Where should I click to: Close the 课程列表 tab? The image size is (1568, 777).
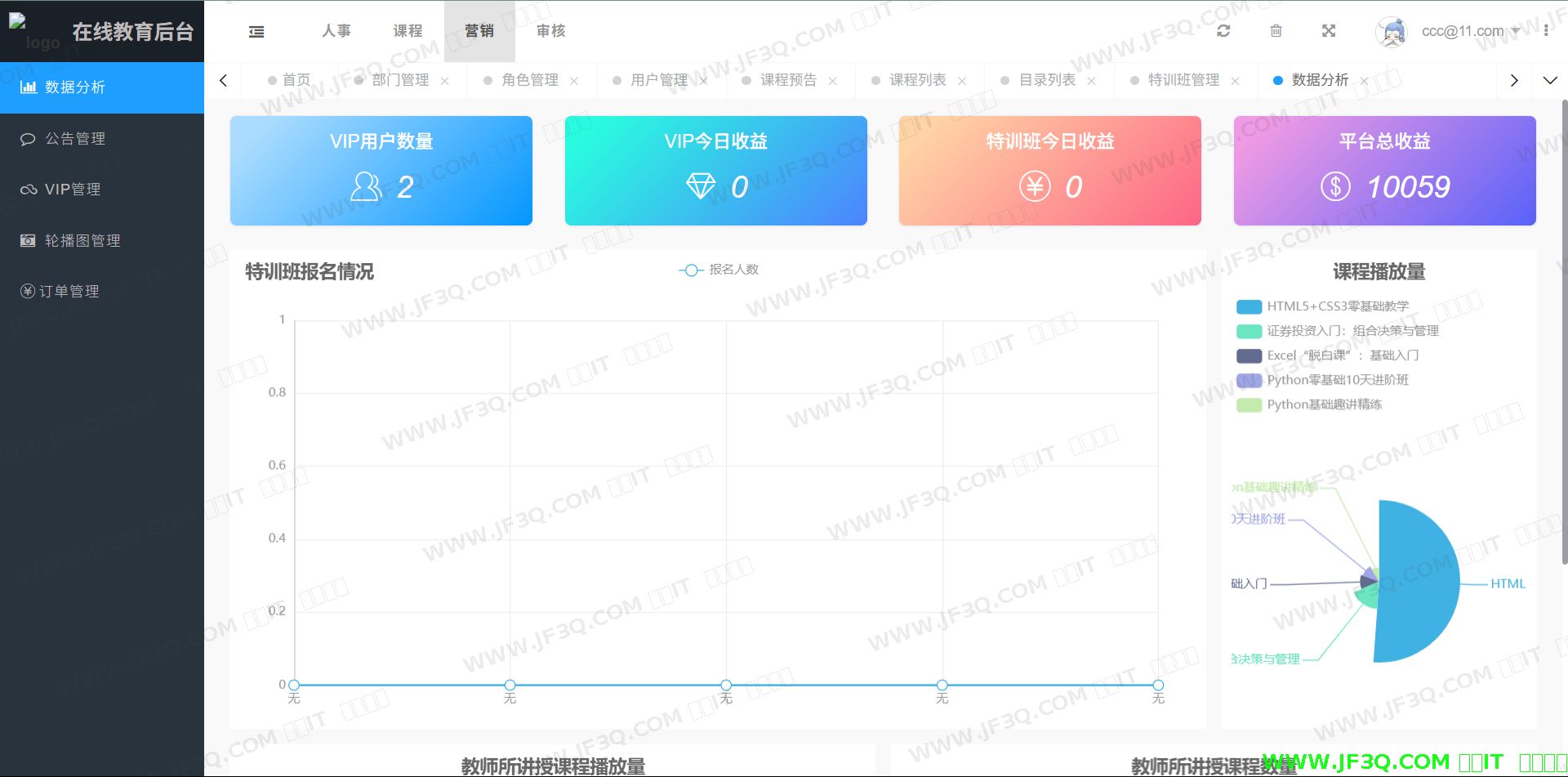962,81
